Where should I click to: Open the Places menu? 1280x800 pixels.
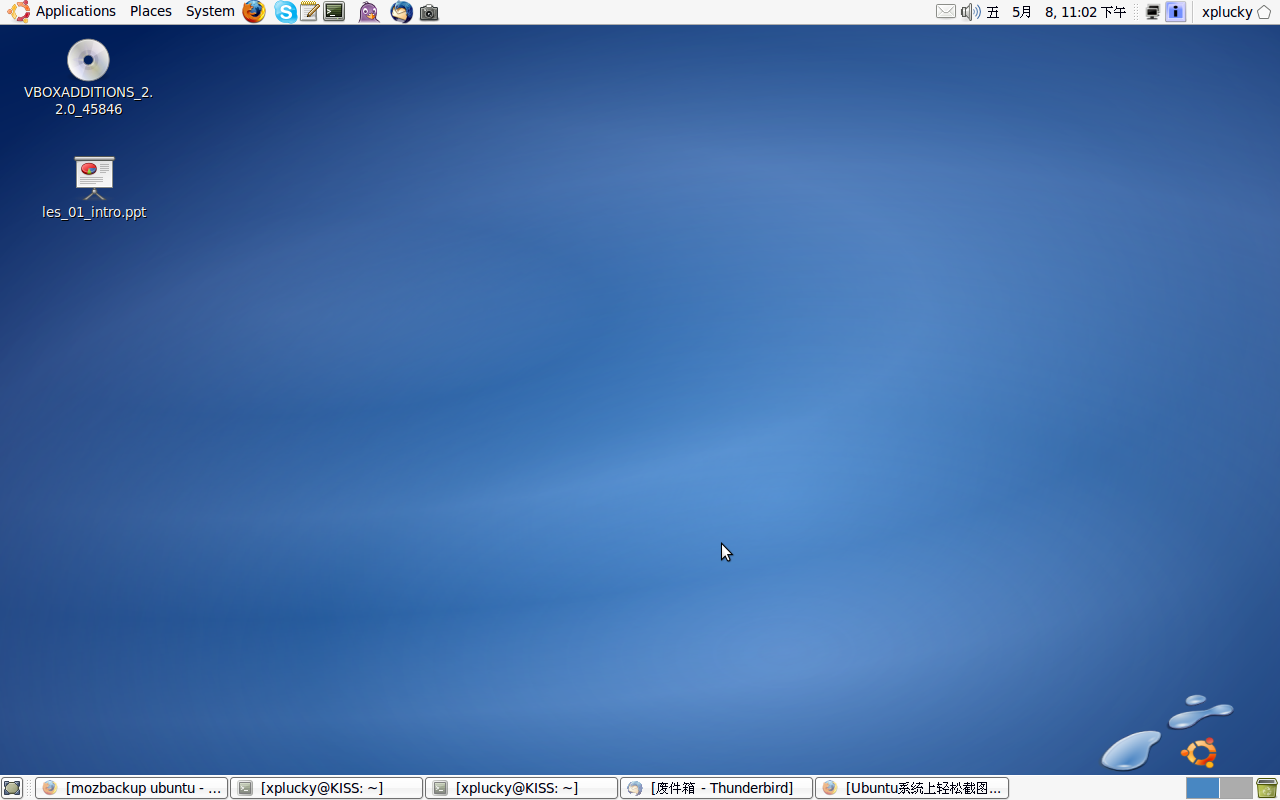[x=151, y=11]
